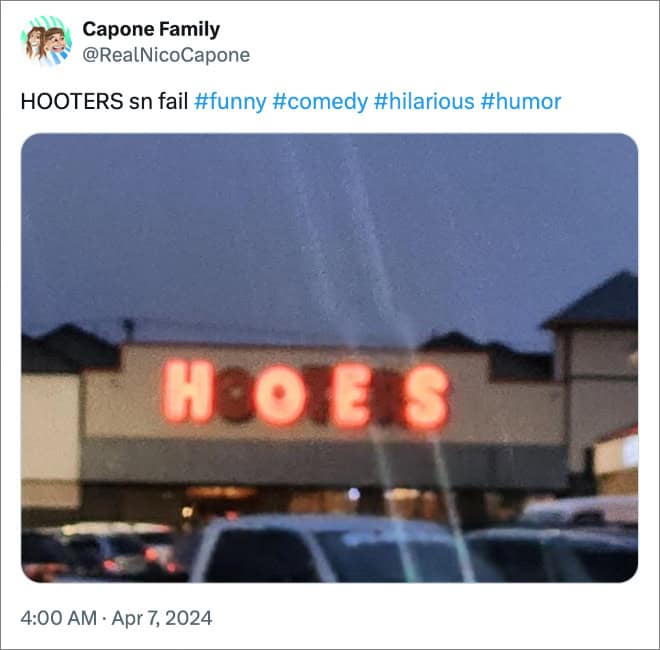Screen dimensions: 660x650
Task: Click the Apr 7, 2024 date
Action: pyautogui.click(x=162, y=618)
